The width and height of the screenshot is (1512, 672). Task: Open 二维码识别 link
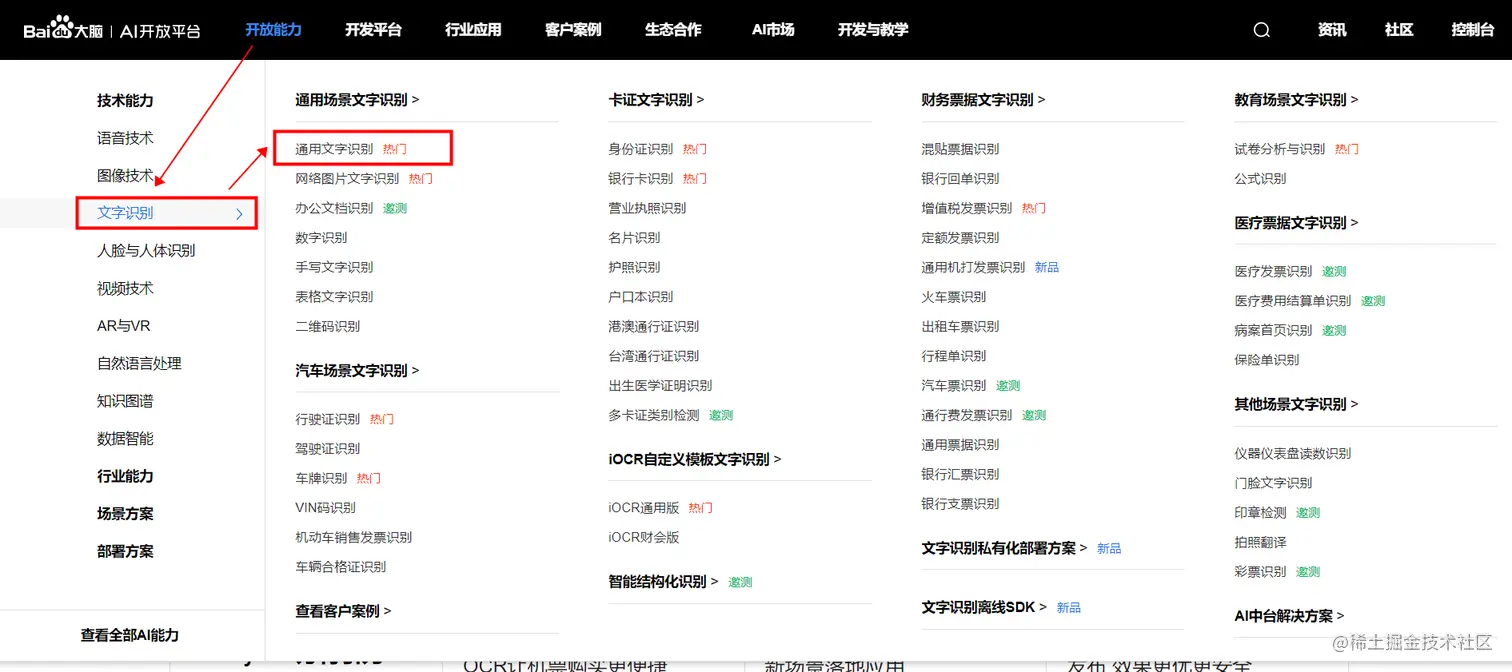[327, 326]
